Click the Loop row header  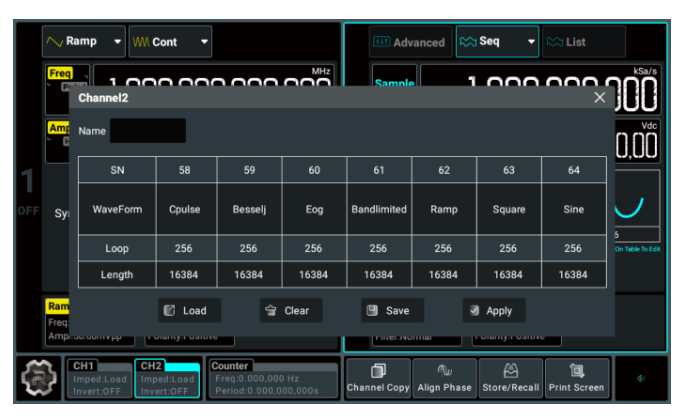(117, 248)
